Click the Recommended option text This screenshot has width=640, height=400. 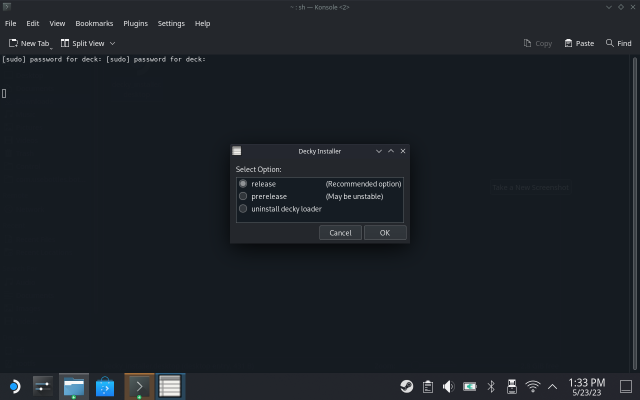point(363,184)
